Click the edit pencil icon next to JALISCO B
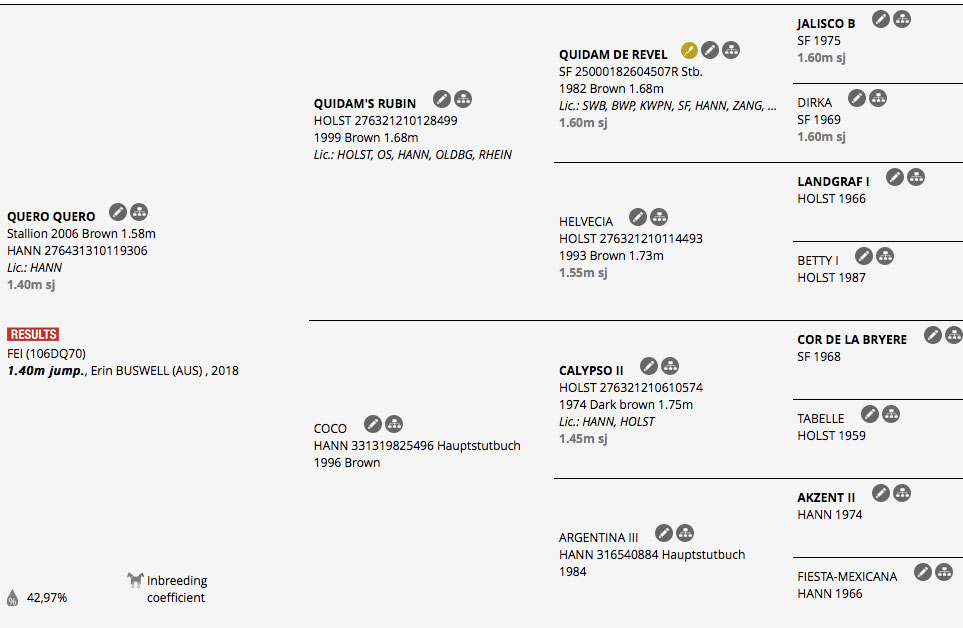The height and width of the screenshot is (628, 963). coord(881,20)
